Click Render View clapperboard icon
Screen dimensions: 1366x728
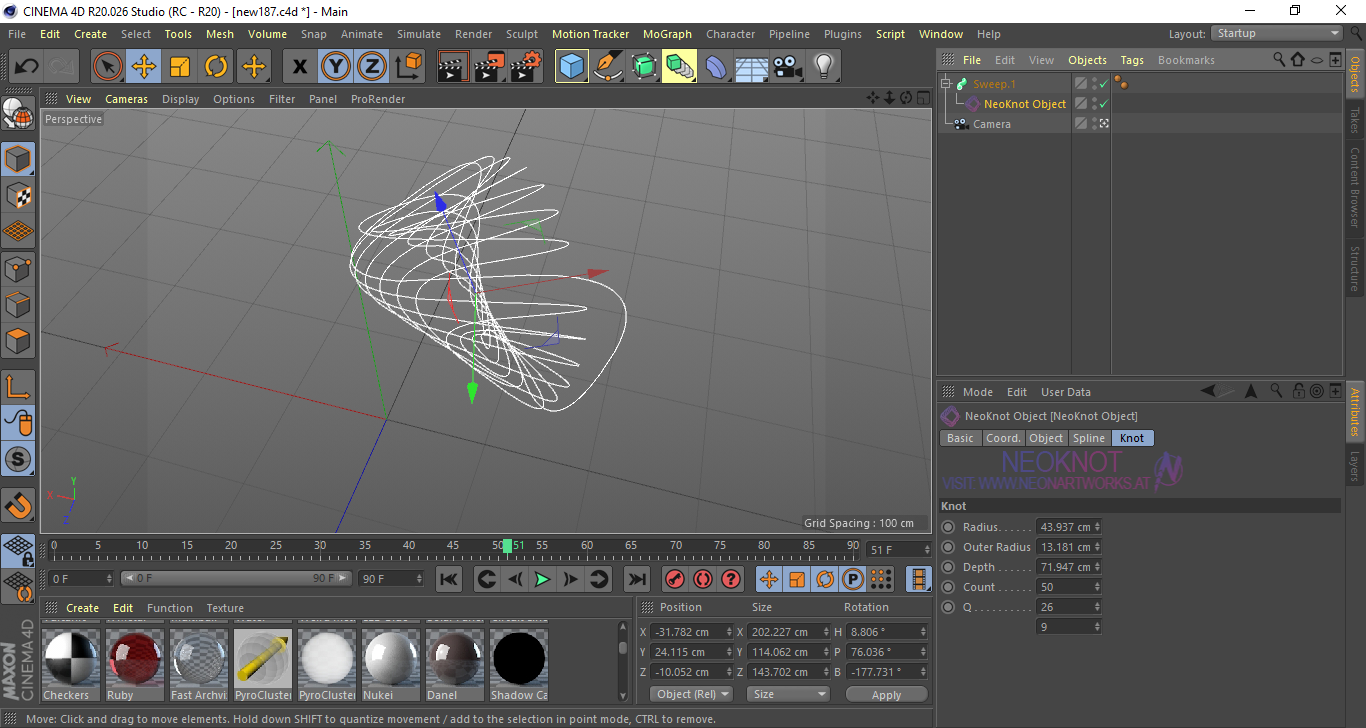(x=453, y=67)
